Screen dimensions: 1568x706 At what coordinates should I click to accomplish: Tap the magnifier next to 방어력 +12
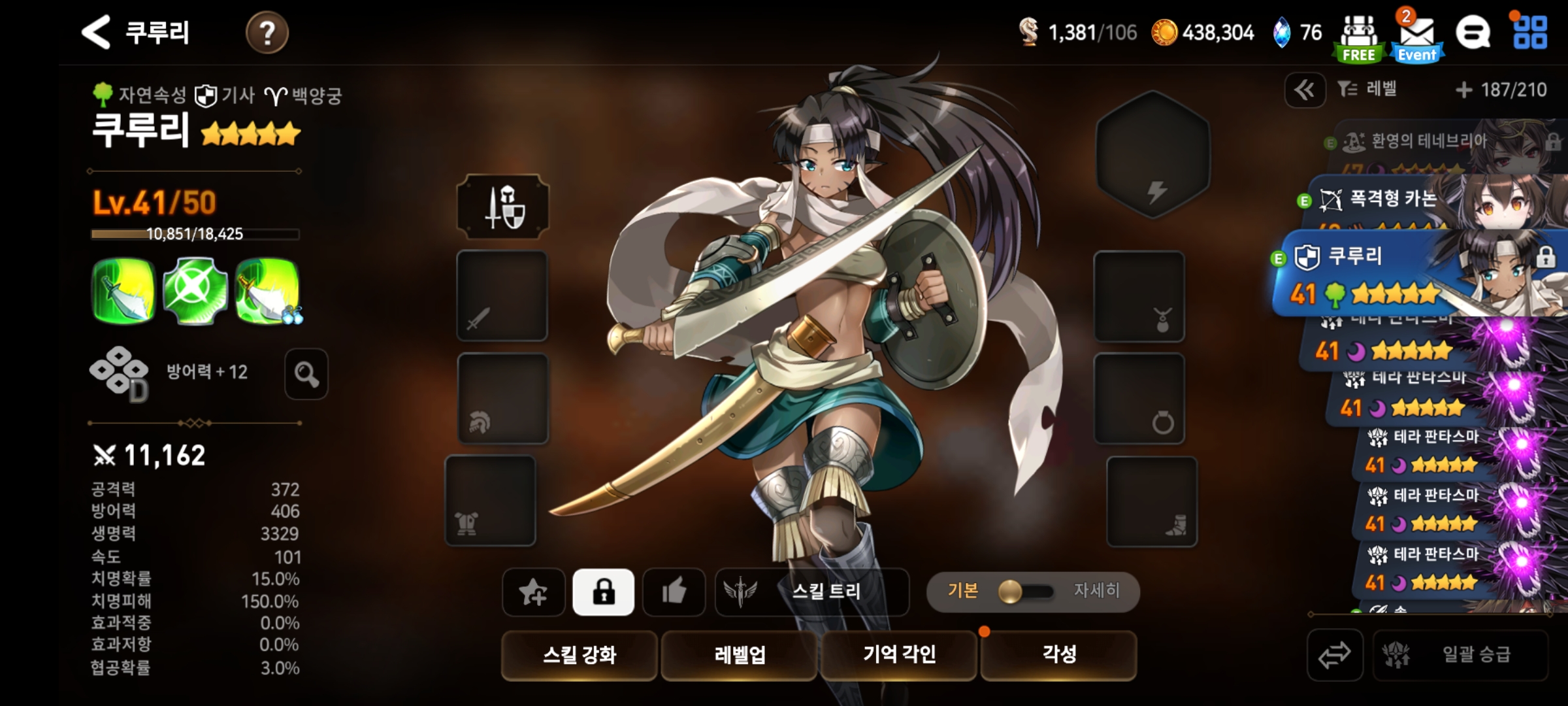[306, 374]
